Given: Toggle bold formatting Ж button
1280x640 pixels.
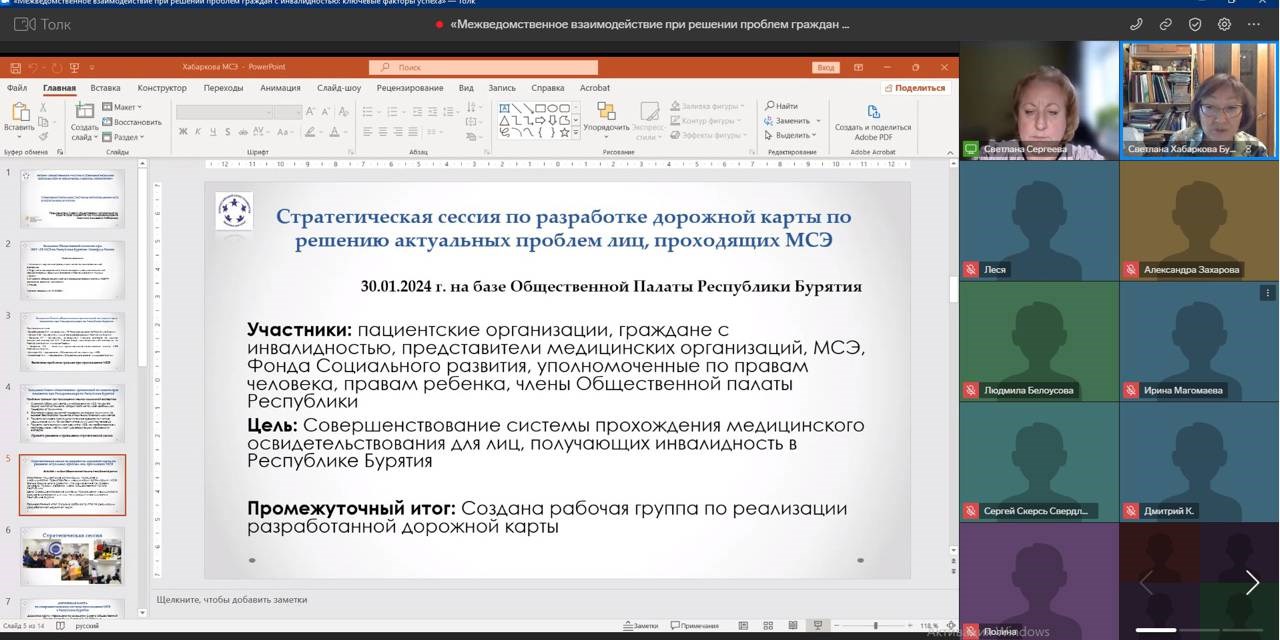Looking at the screenshot, I should pyautogui.click(x=183, y=132).
